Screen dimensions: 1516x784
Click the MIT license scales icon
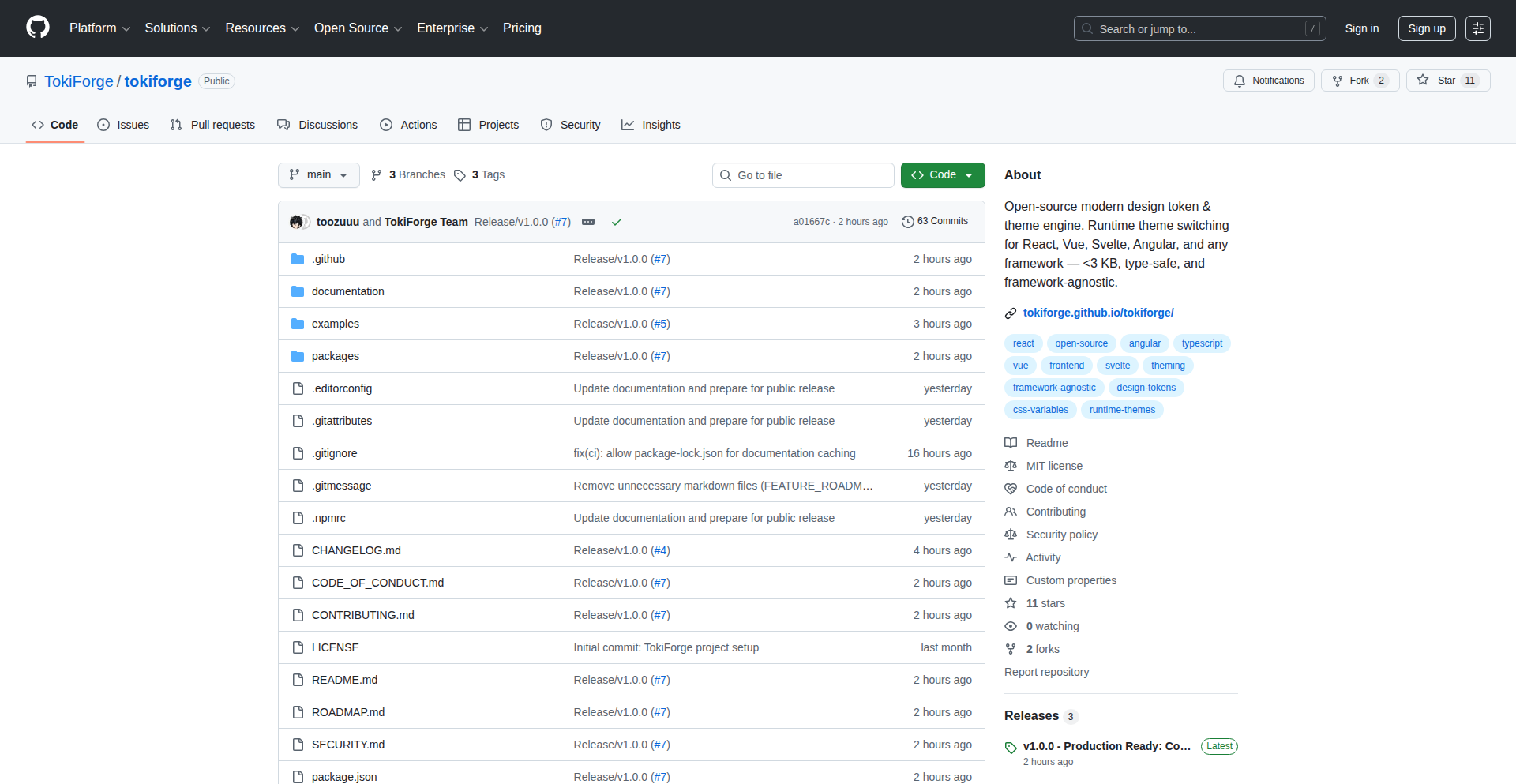coord(1011,466)
